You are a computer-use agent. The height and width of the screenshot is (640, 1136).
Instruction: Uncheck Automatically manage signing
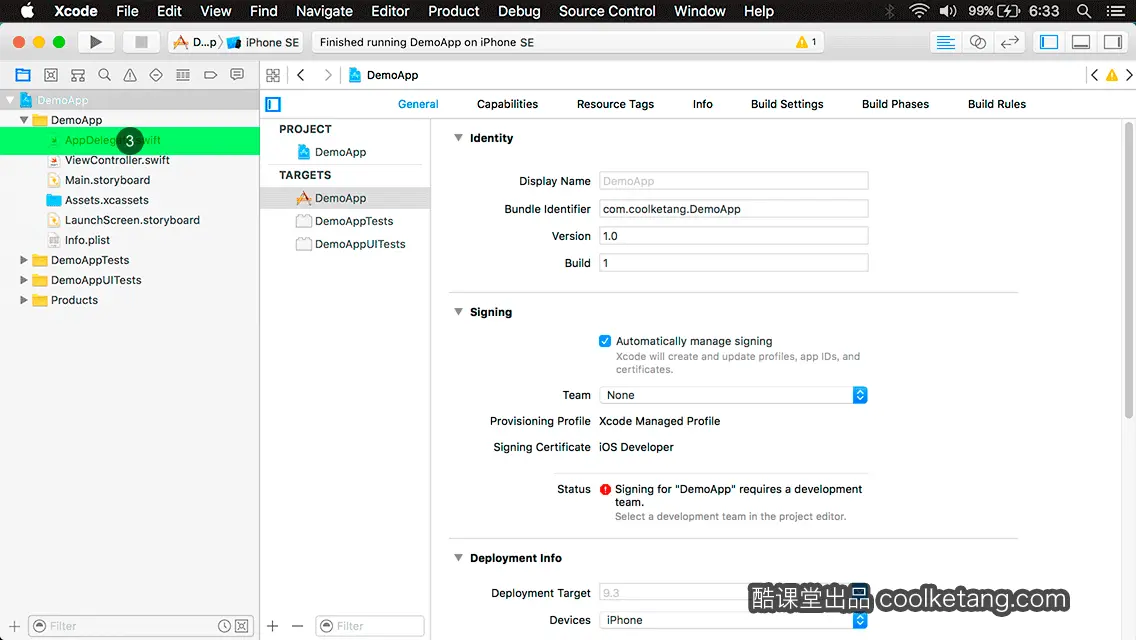(x=605, y=341)
